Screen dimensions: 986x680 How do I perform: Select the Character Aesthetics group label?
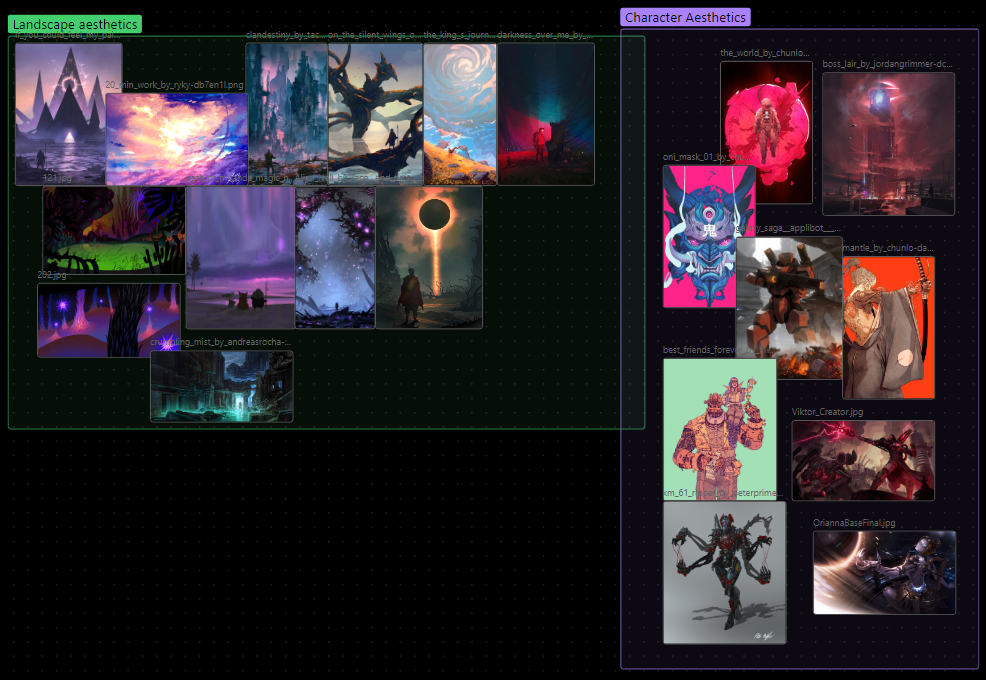tap(685, 17)
